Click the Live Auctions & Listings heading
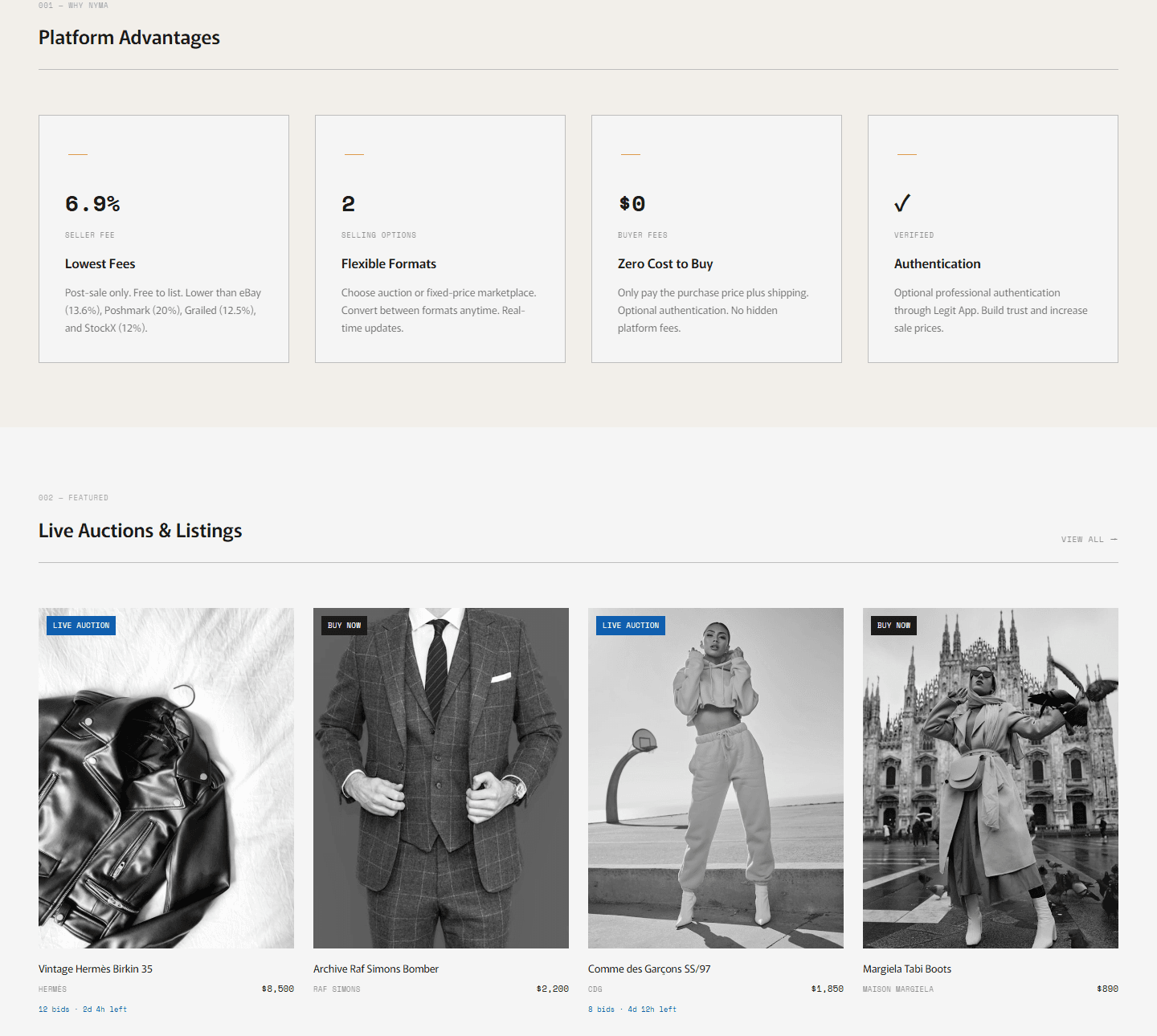 pyautogui.click(x=141, y=531)
